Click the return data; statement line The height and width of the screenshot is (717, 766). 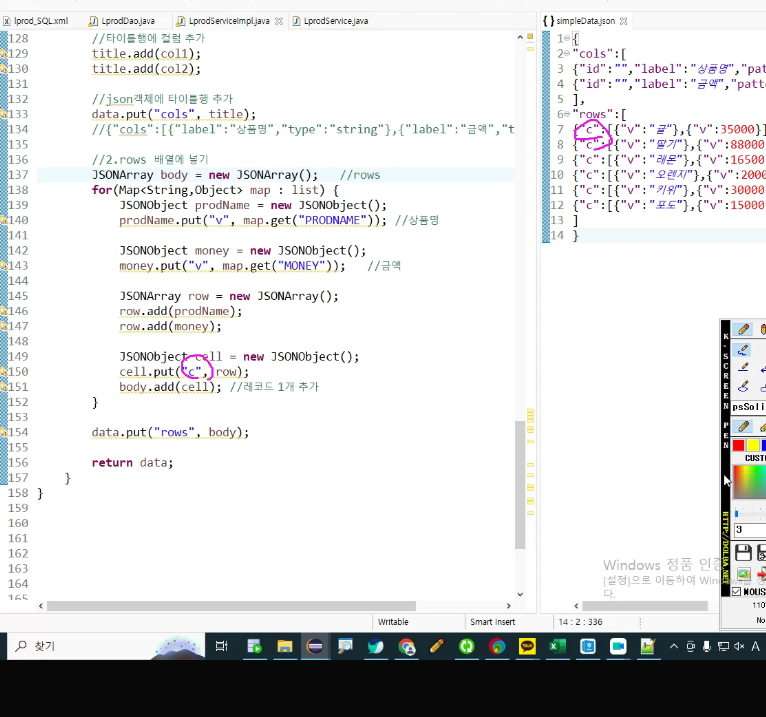132,462
